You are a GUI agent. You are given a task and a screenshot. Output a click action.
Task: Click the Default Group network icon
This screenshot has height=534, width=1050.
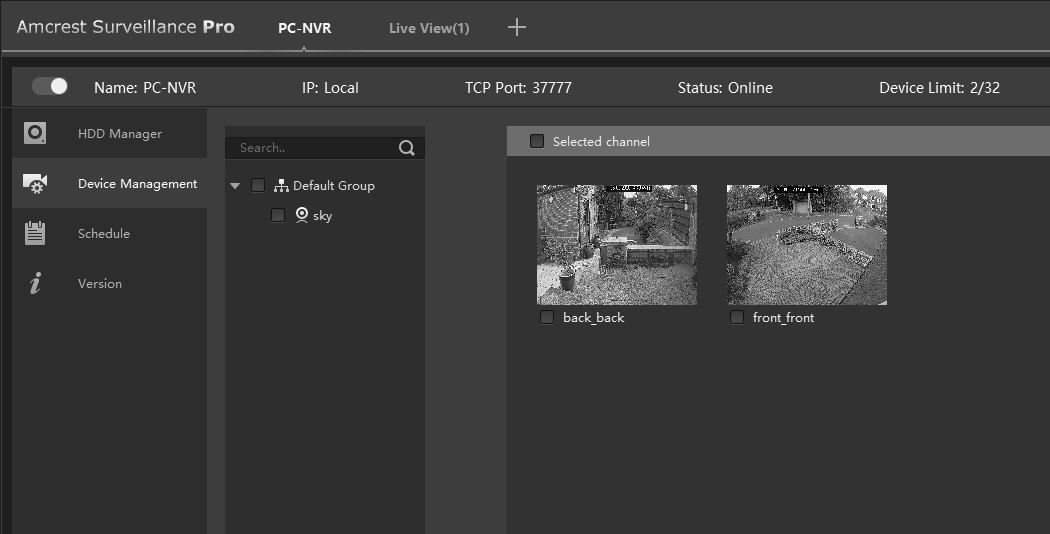click(x=281, y=186)
